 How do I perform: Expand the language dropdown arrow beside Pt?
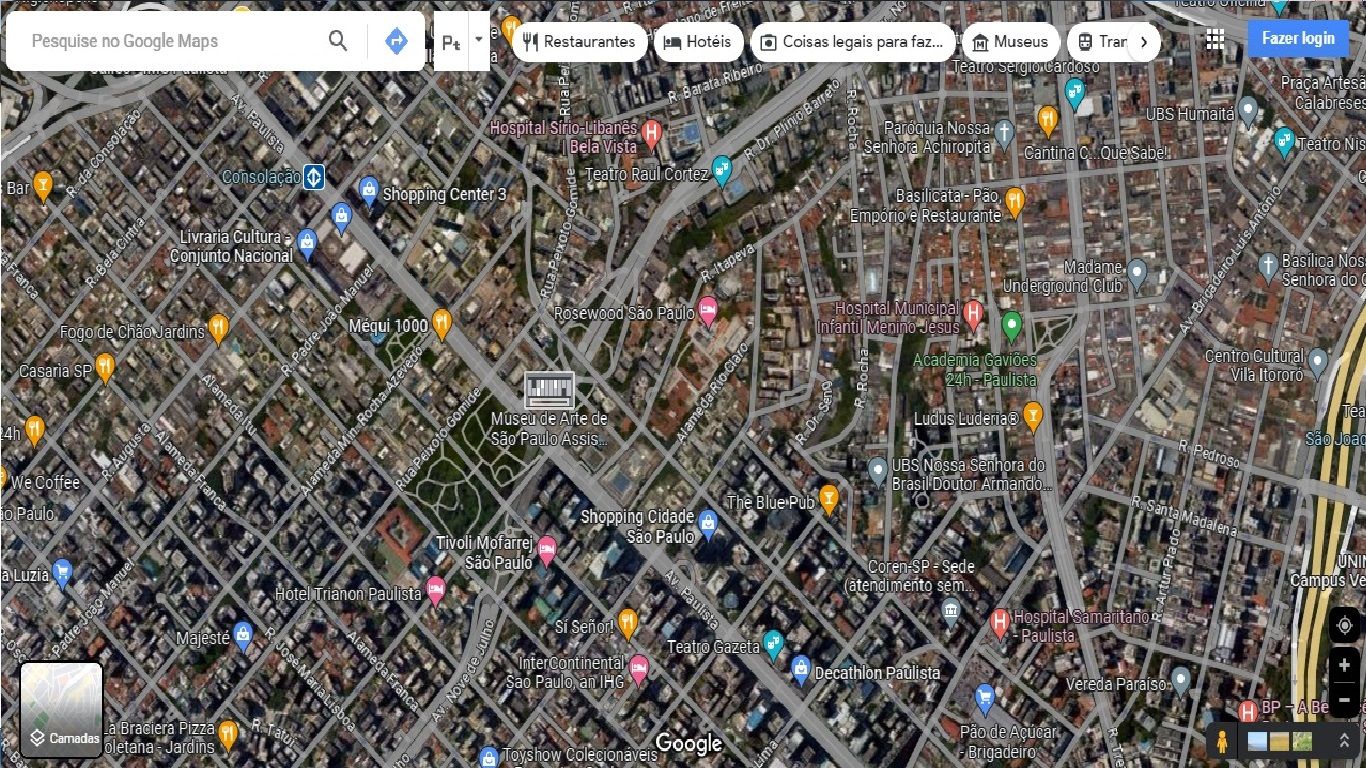click(479, 40)
